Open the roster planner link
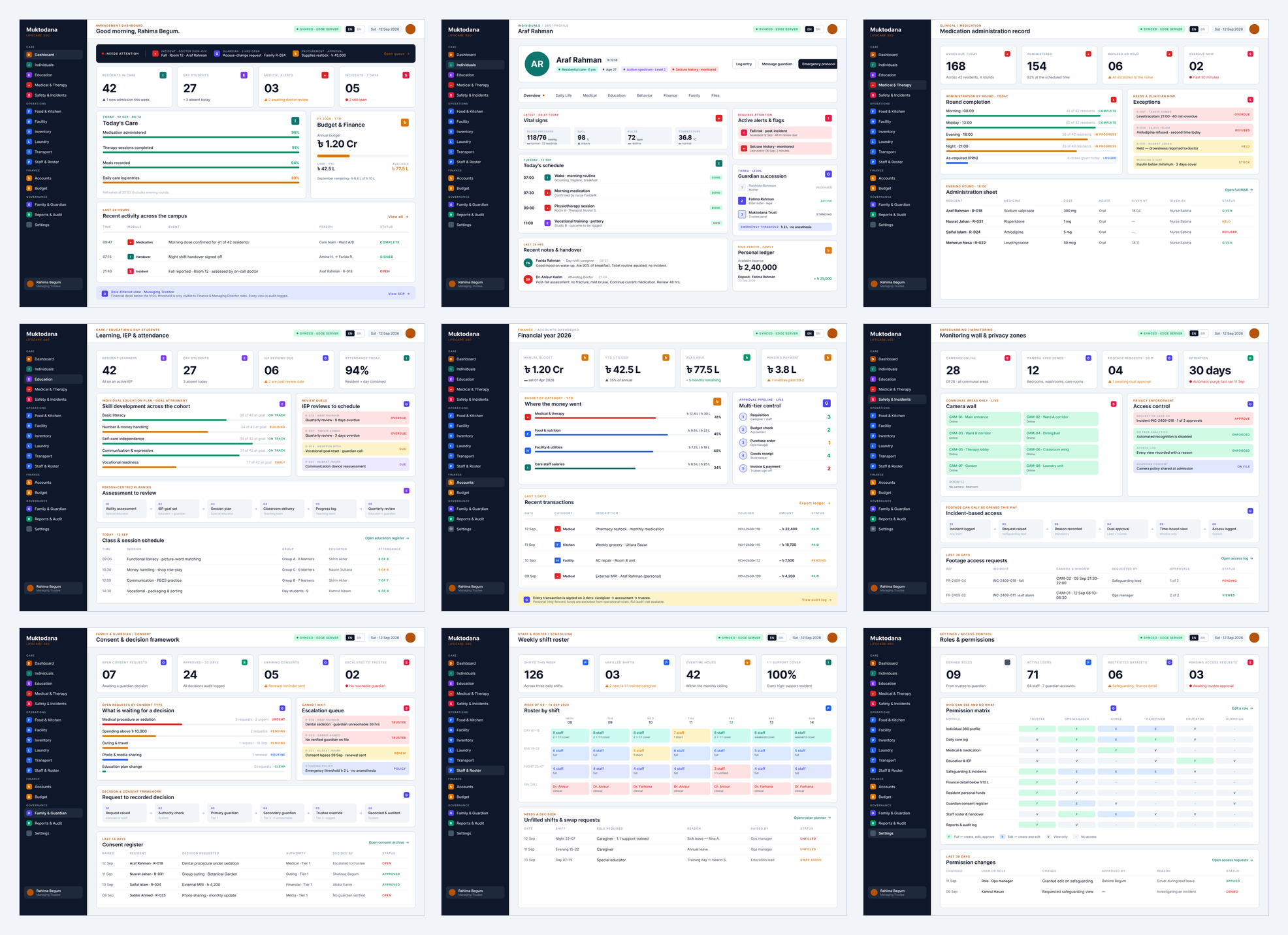Screen dimensions: 1288x935 point(813,817)
